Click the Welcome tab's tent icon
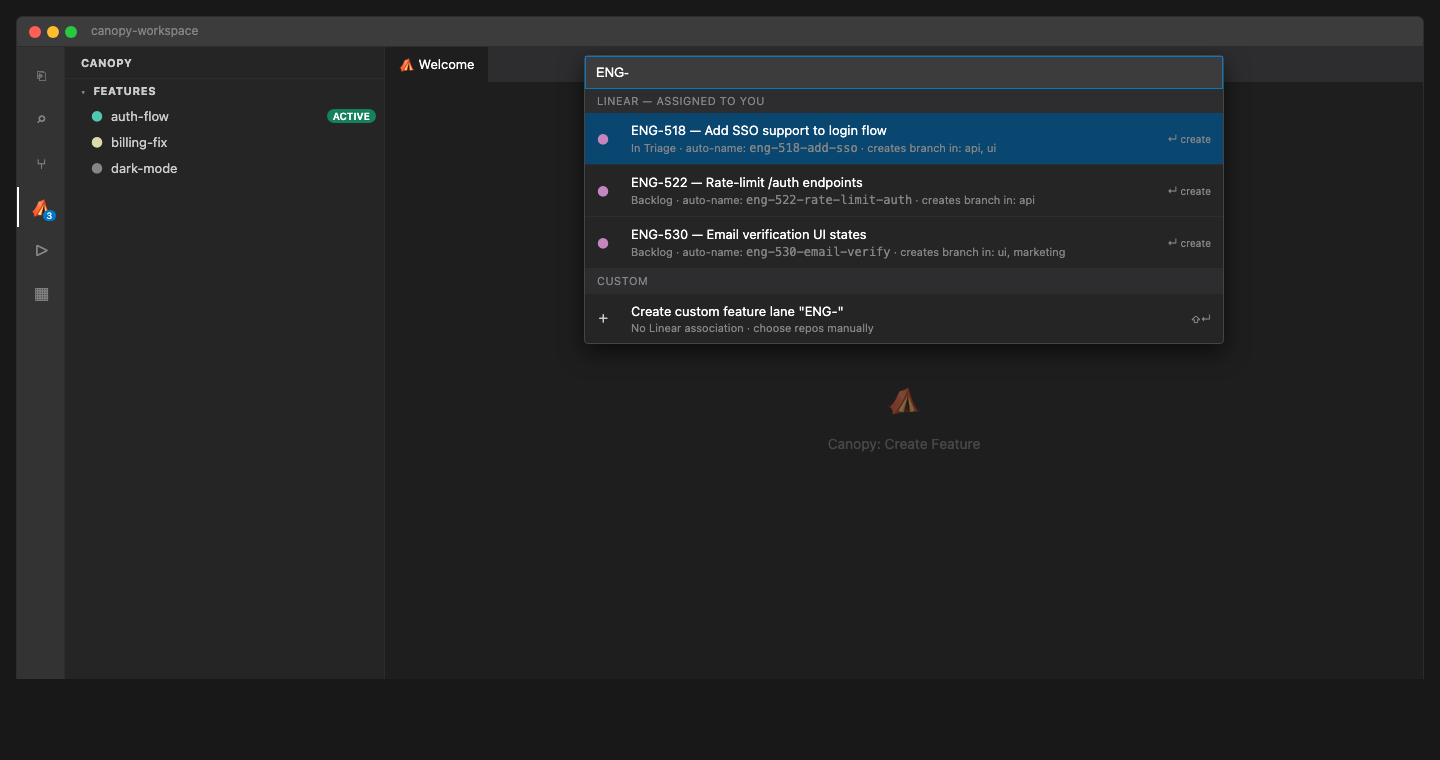This screenshot has height=760, width=1440. pos(406,64)
